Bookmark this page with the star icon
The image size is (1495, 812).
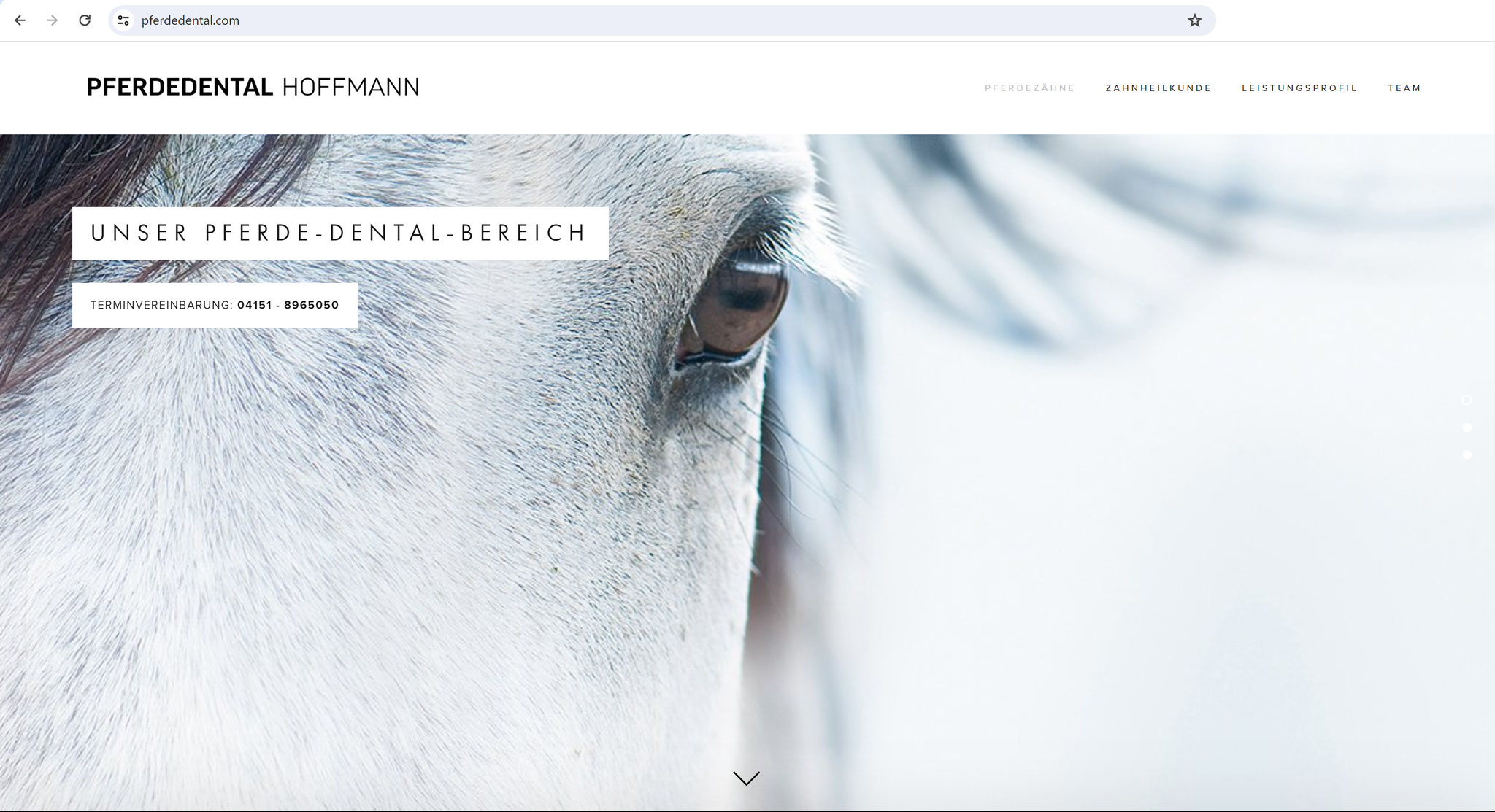tap(1194, 20)
